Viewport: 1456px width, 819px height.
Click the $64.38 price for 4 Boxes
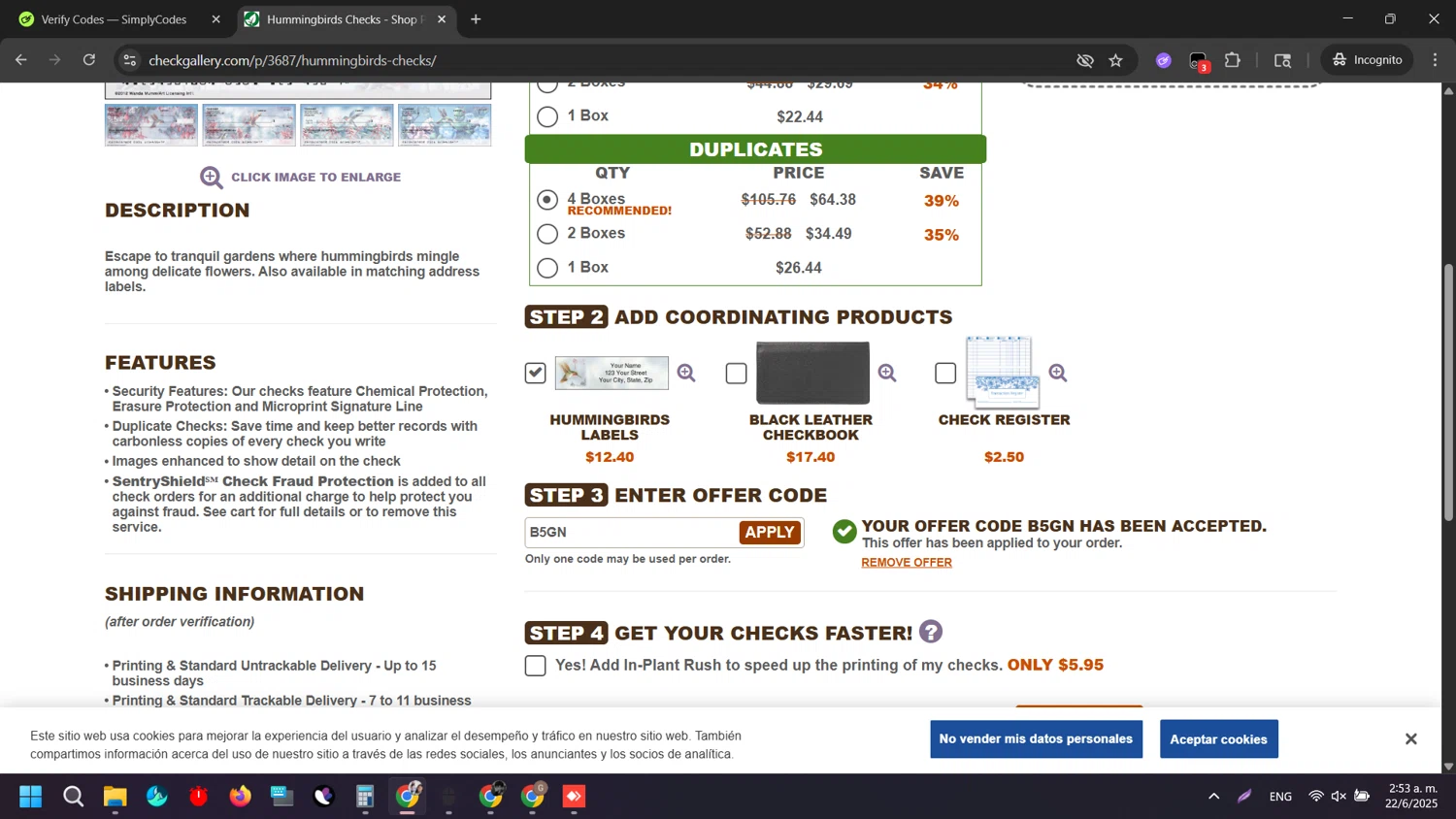(833, 200)
